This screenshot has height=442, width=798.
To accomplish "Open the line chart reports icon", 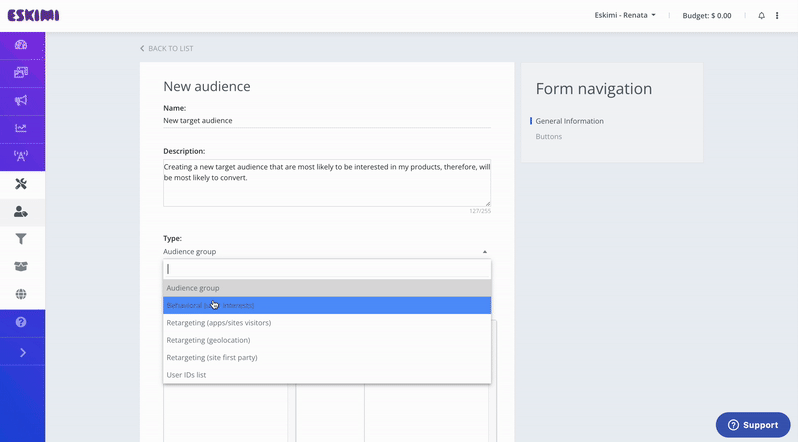I will pyautogui.click(x=21, y=128).
